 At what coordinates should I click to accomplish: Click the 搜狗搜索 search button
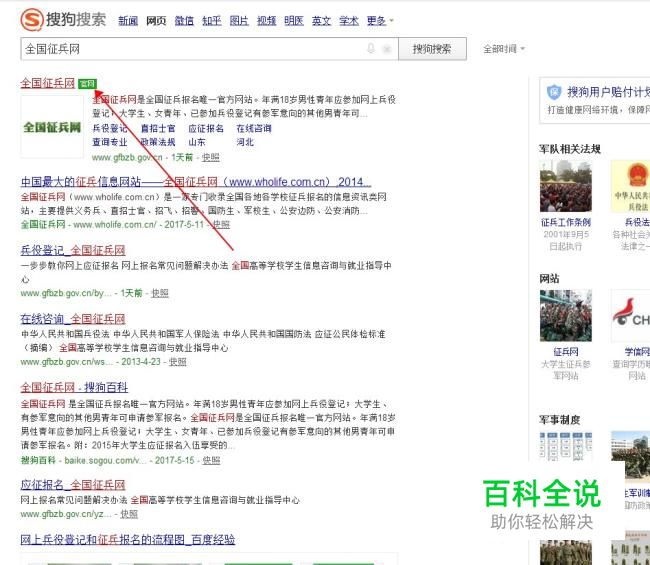(x=432, y=49)
